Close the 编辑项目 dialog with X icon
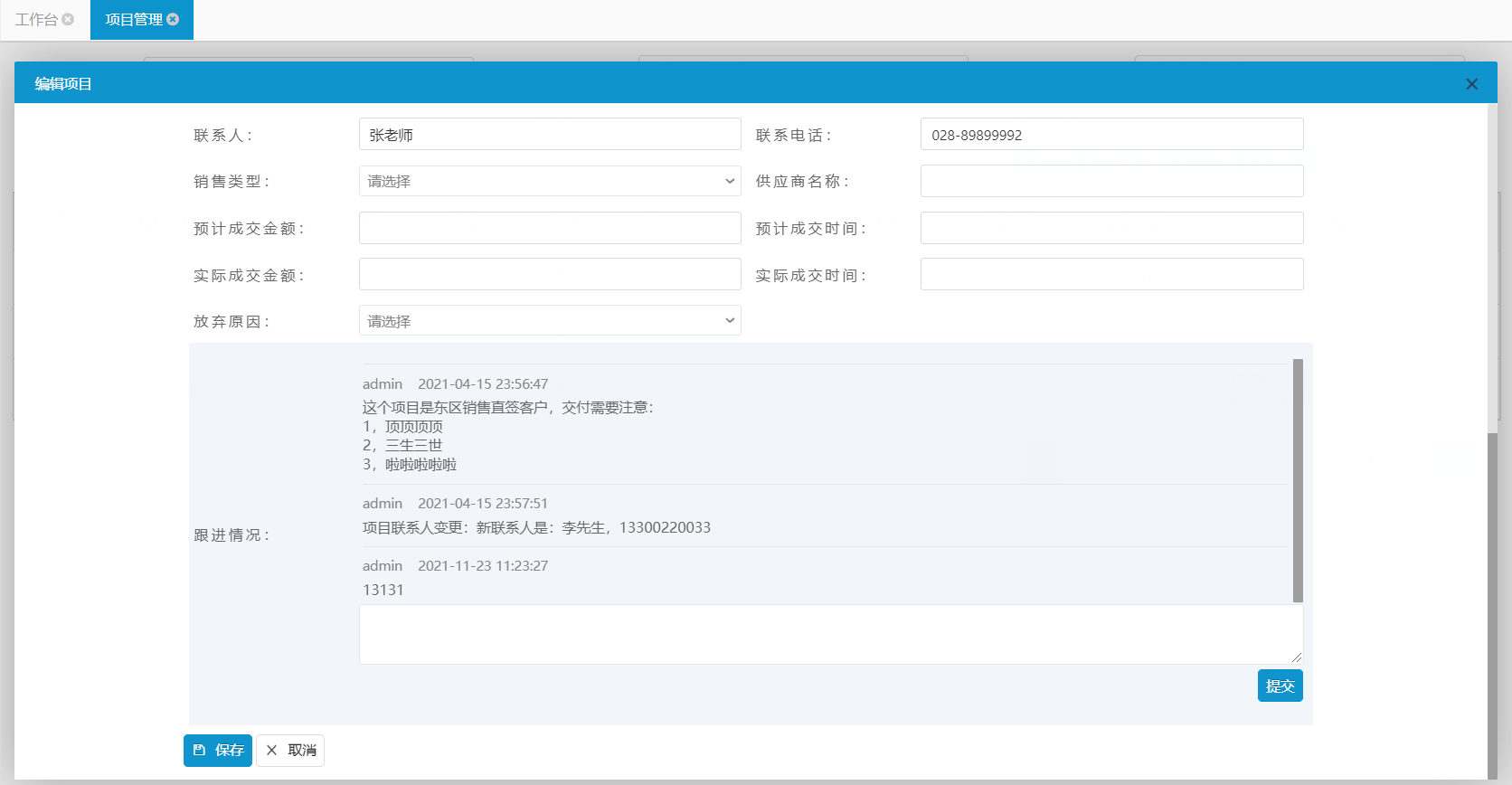This screenshot has width=1512, height=785. 1471,84
